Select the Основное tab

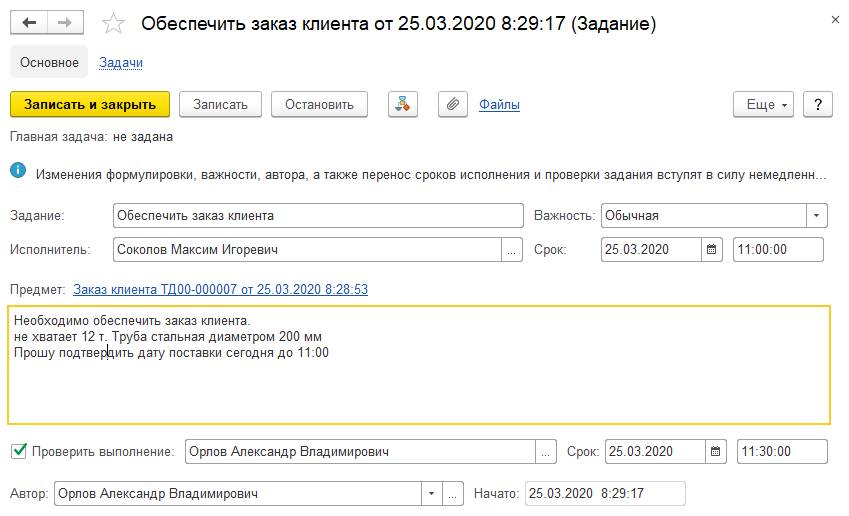click(x=49, y=63)
